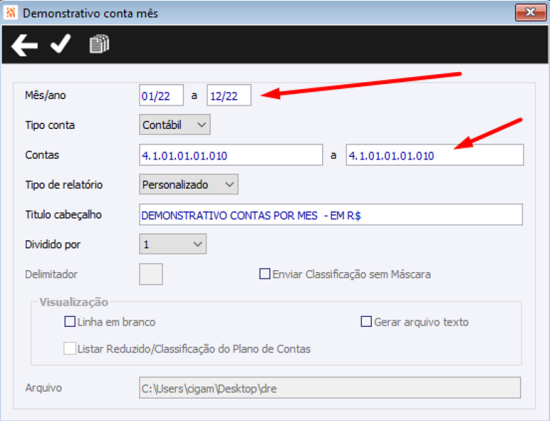Select the ending Mês/ano field 12/22

click(x=229, y=95)
